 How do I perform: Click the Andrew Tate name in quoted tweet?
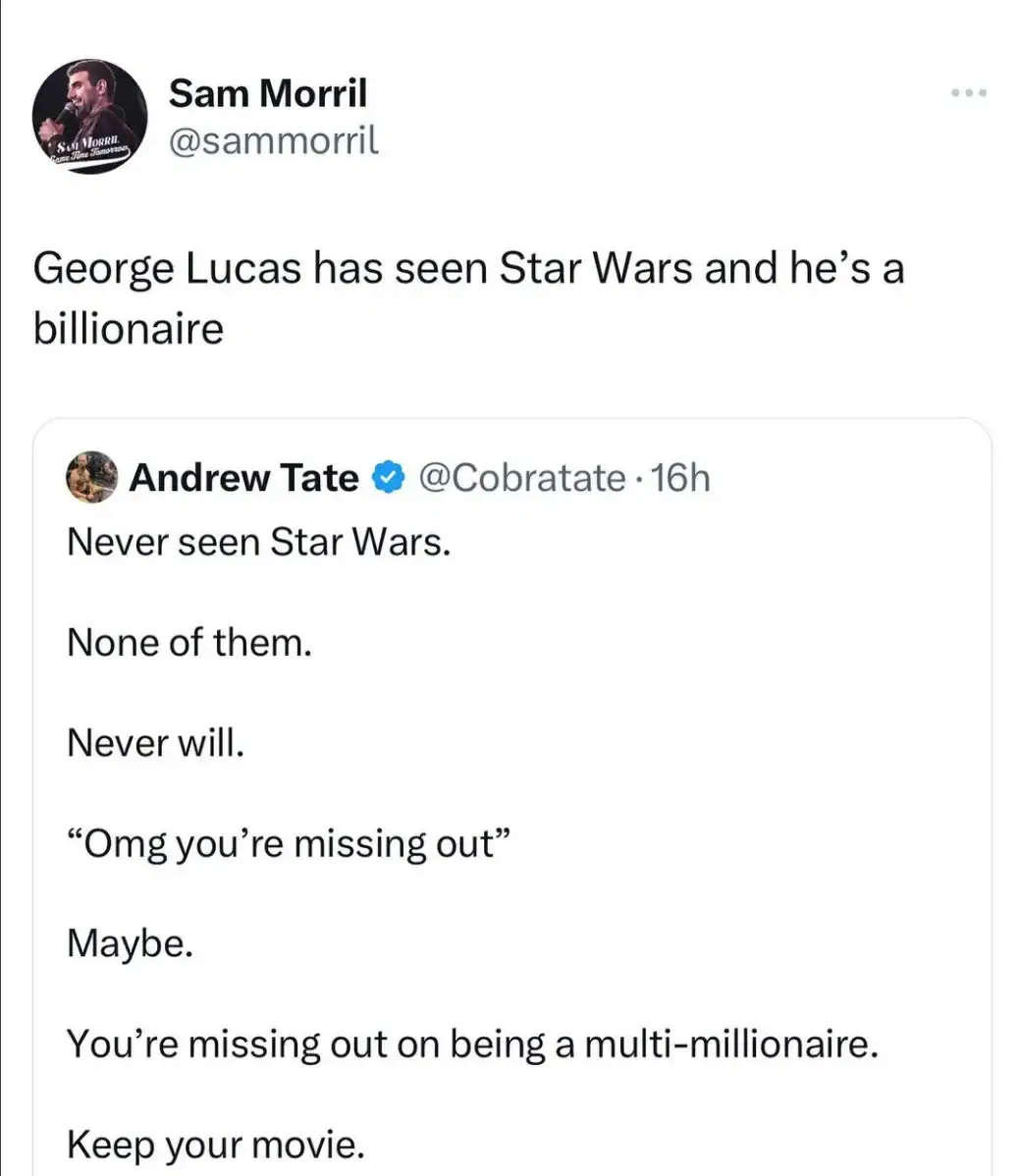click(243, 478)
